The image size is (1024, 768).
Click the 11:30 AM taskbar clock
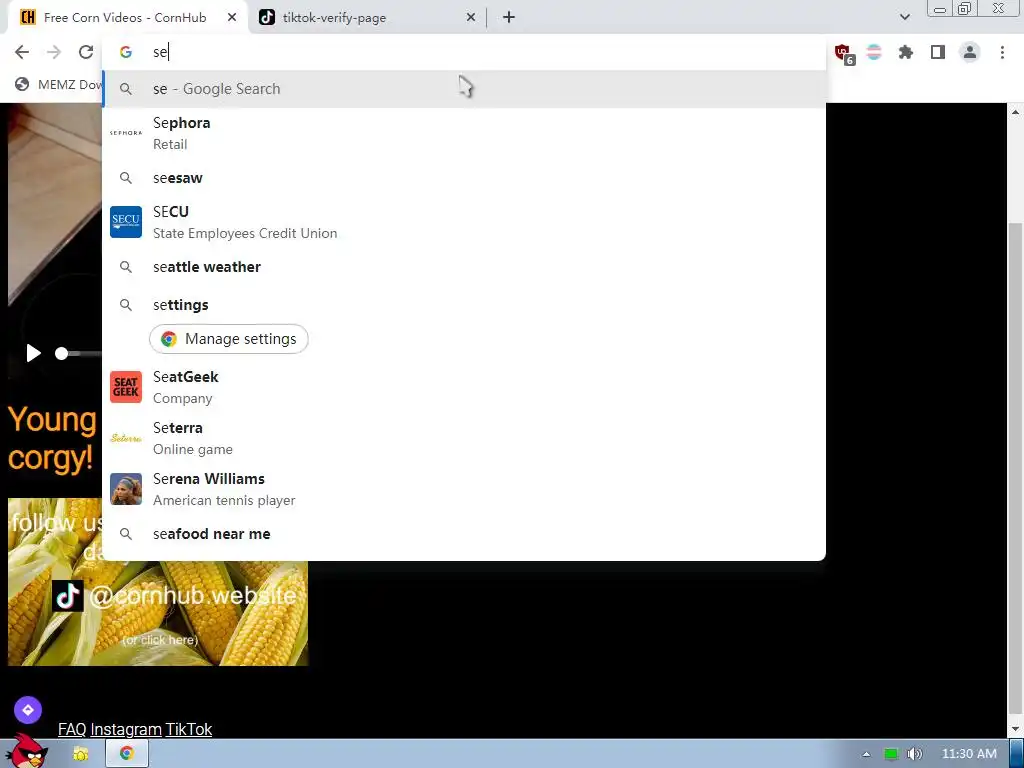[969, 754]
